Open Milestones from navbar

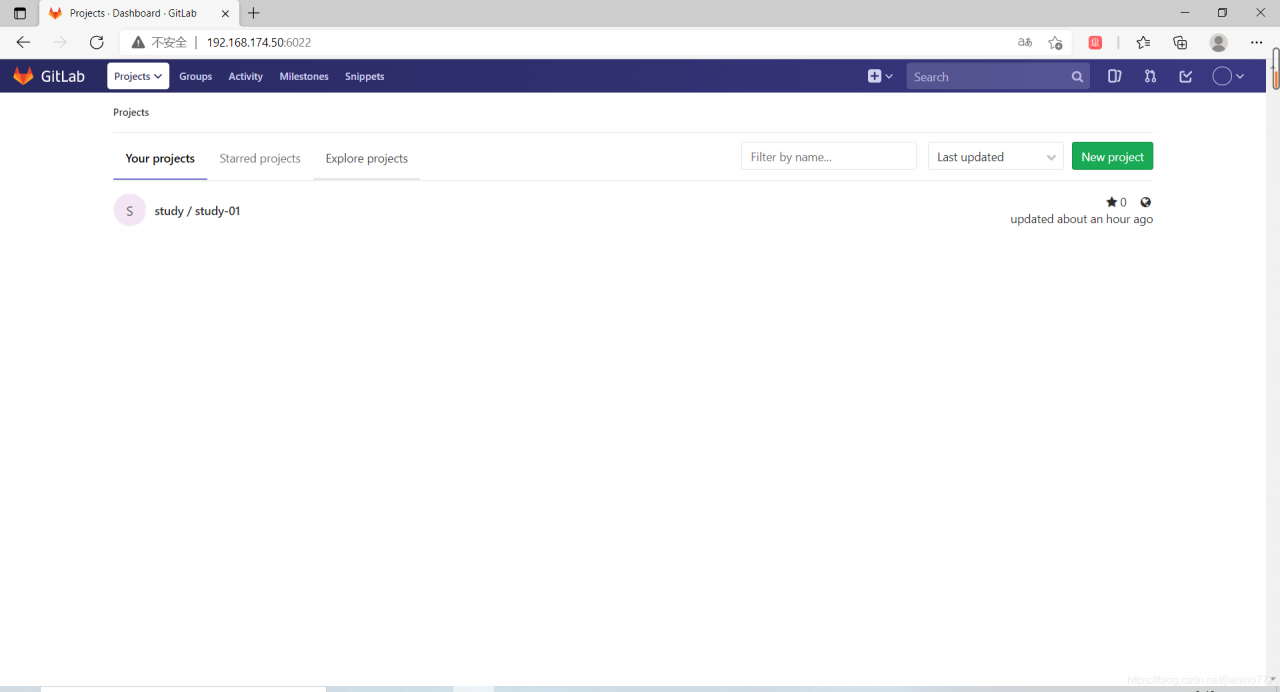[304, 77]
